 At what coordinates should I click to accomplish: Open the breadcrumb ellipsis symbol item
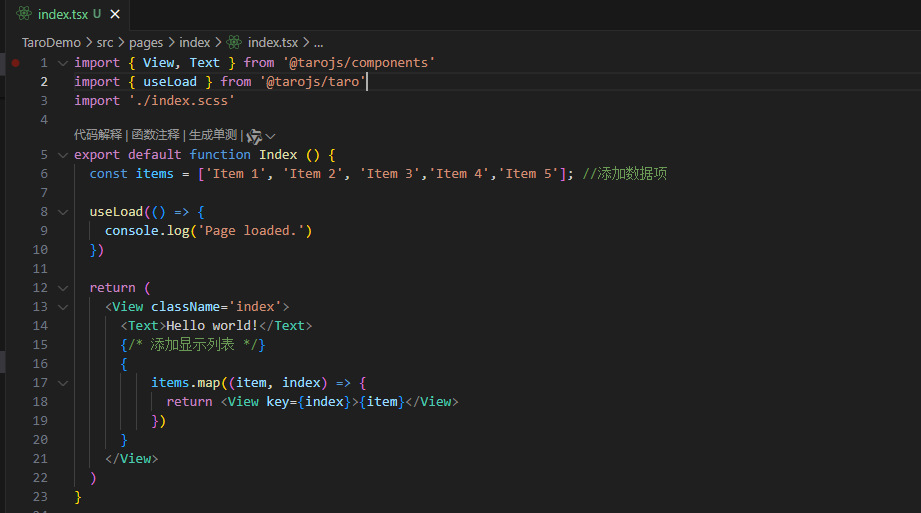click(x=318, y=43)
